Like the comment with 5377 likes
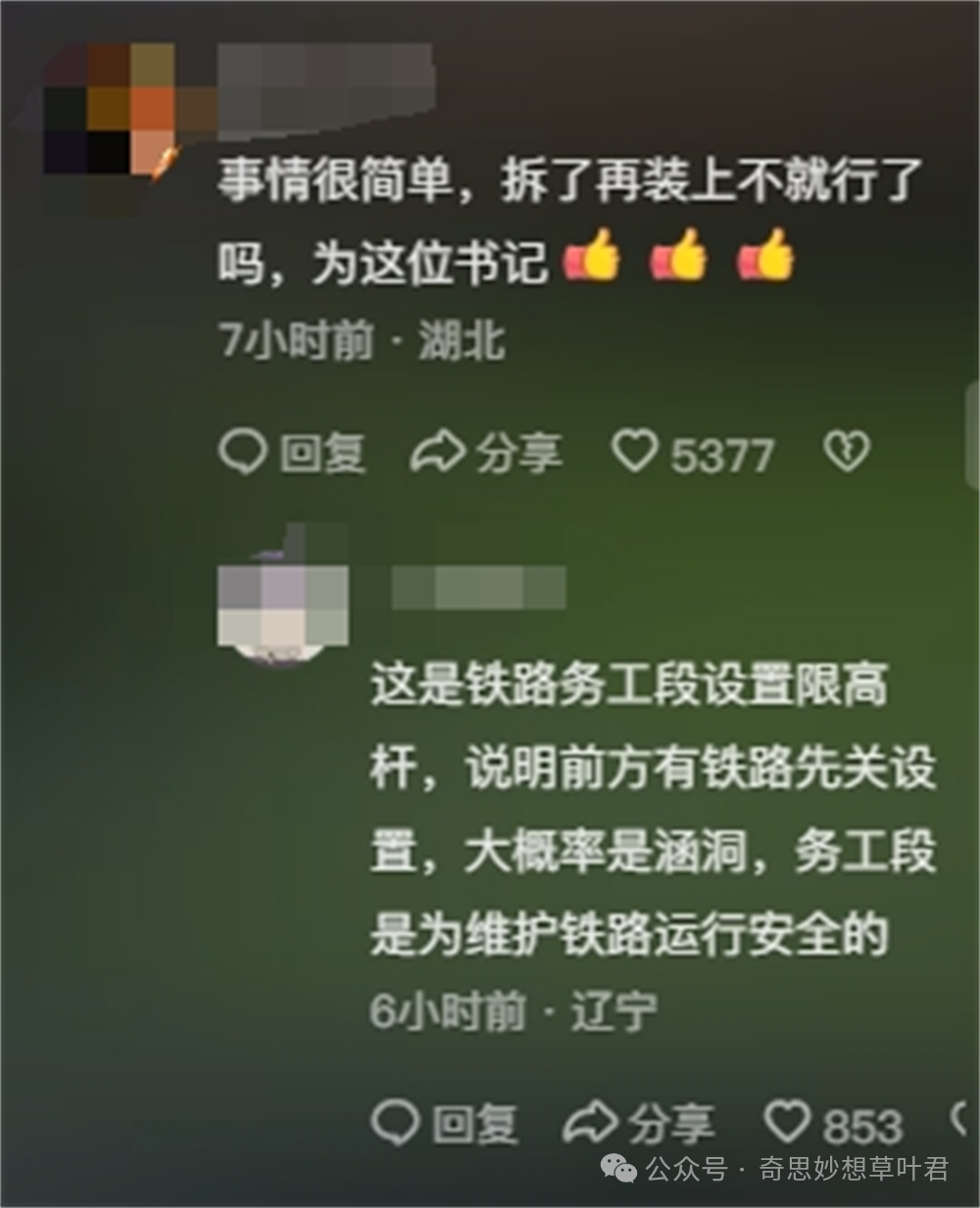 point(635,451)
